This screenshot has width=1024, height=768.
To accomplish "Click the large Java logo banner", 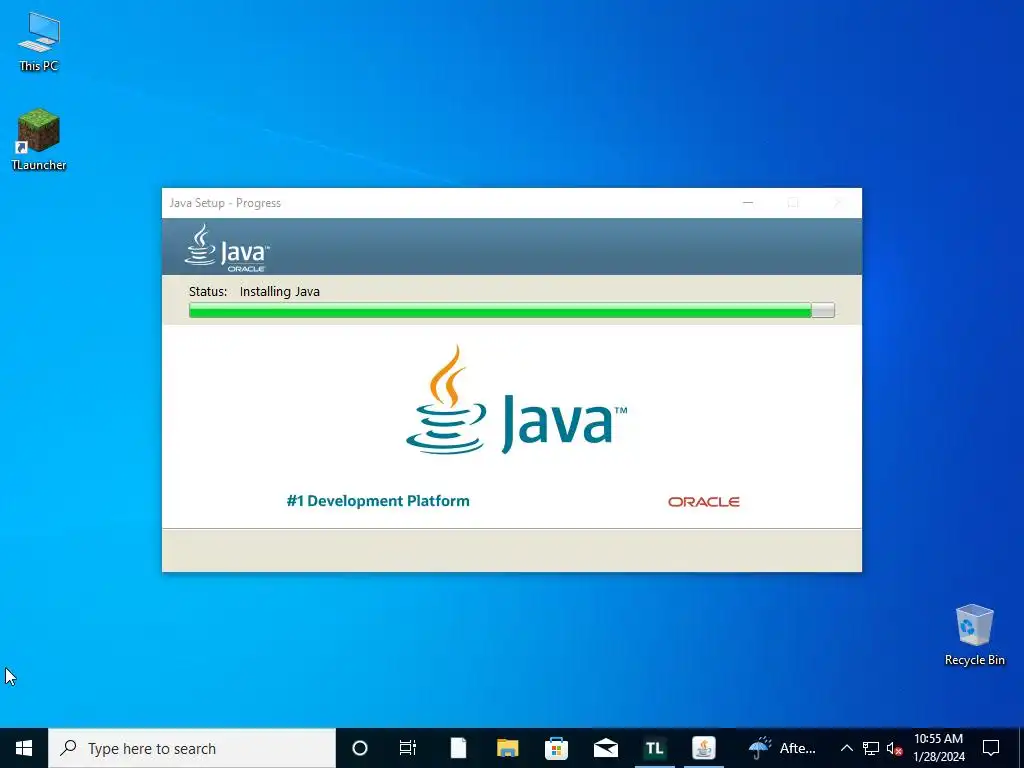I will point(516,400).
